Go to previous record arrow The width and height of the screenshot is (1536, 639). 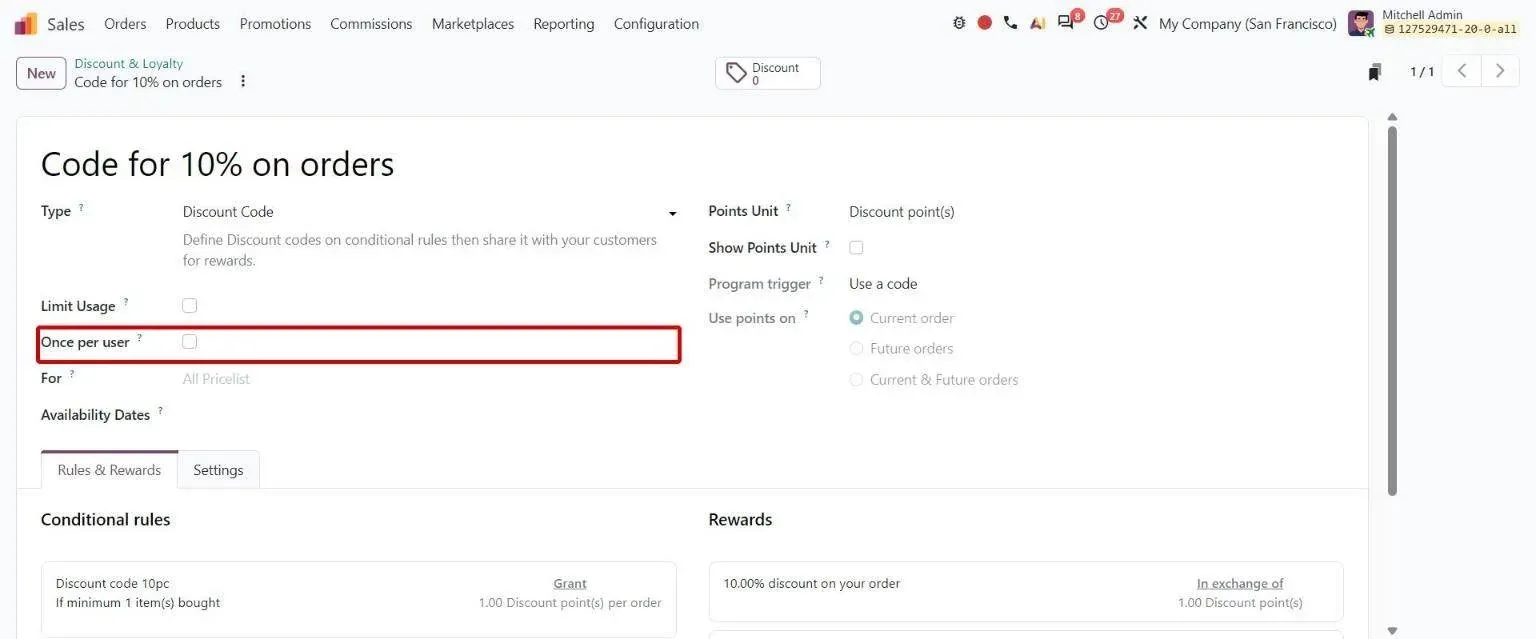(x=1462, y=71)
